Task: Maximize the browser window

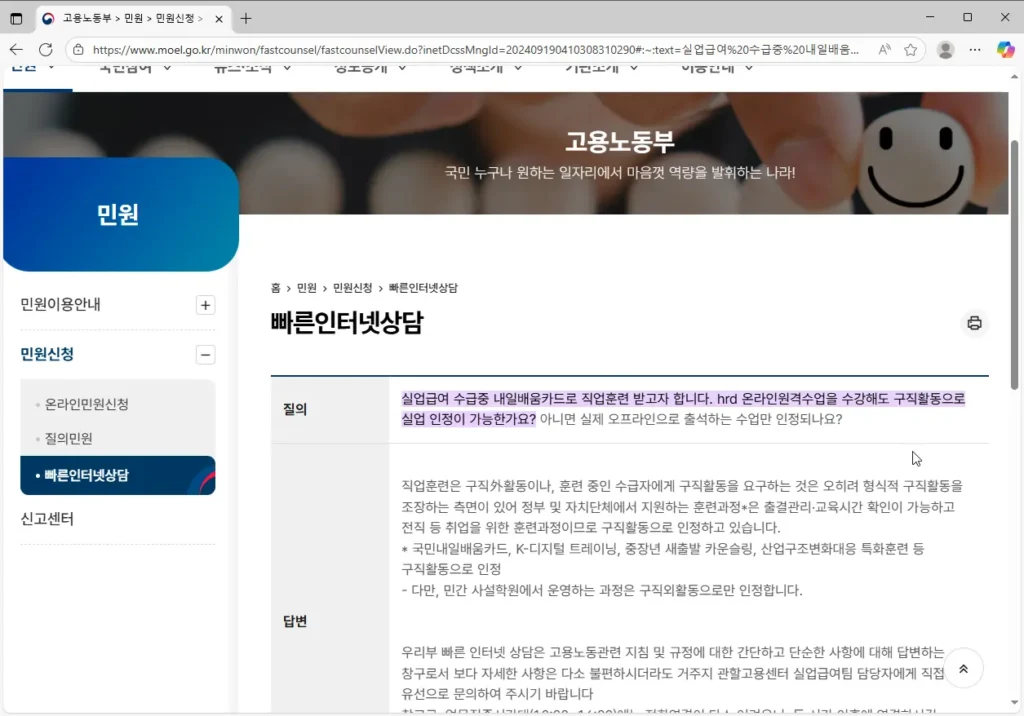Action: (x=968, y=18)
